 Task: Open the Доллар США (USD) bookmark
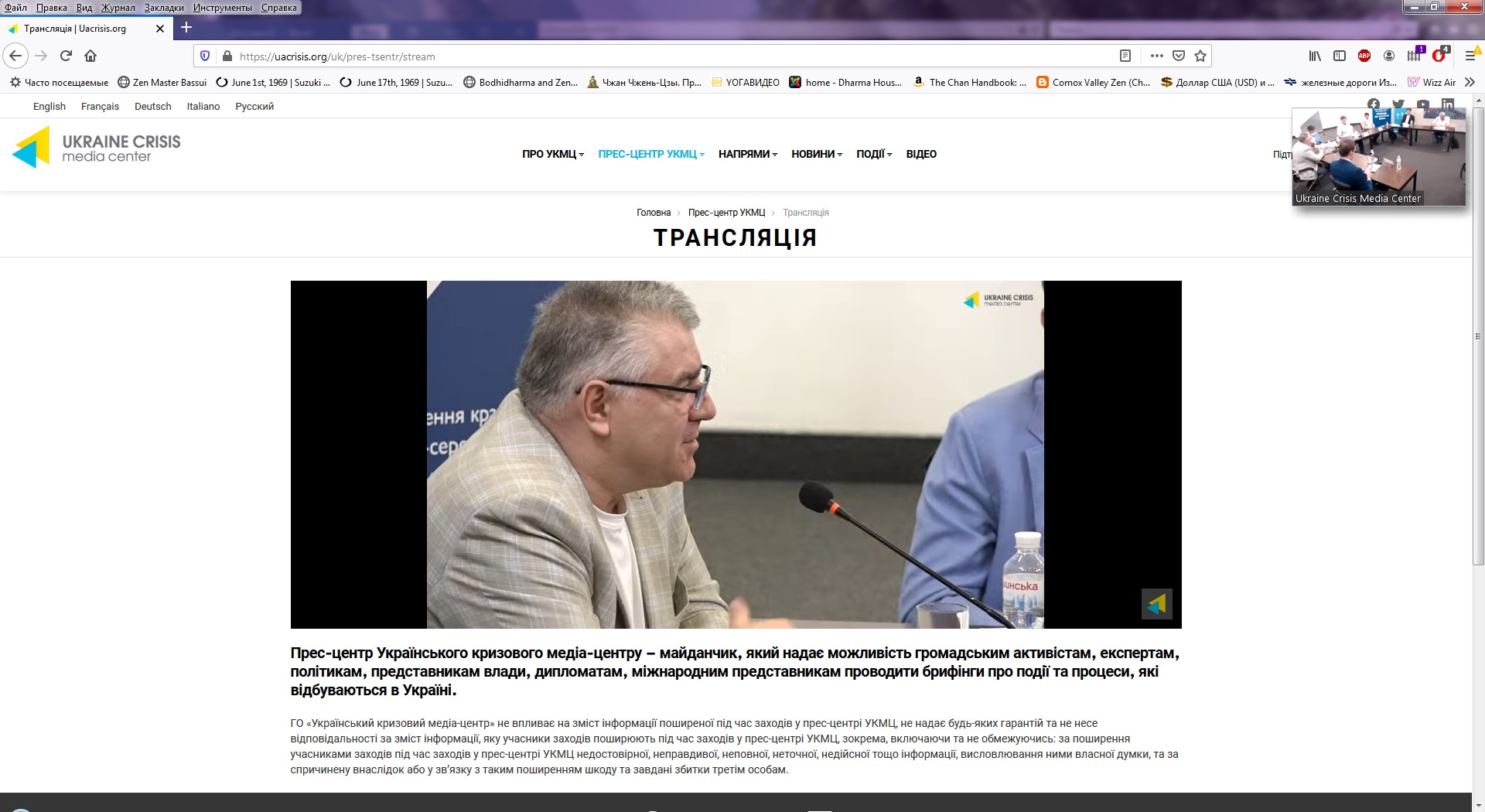point(1217,82)
